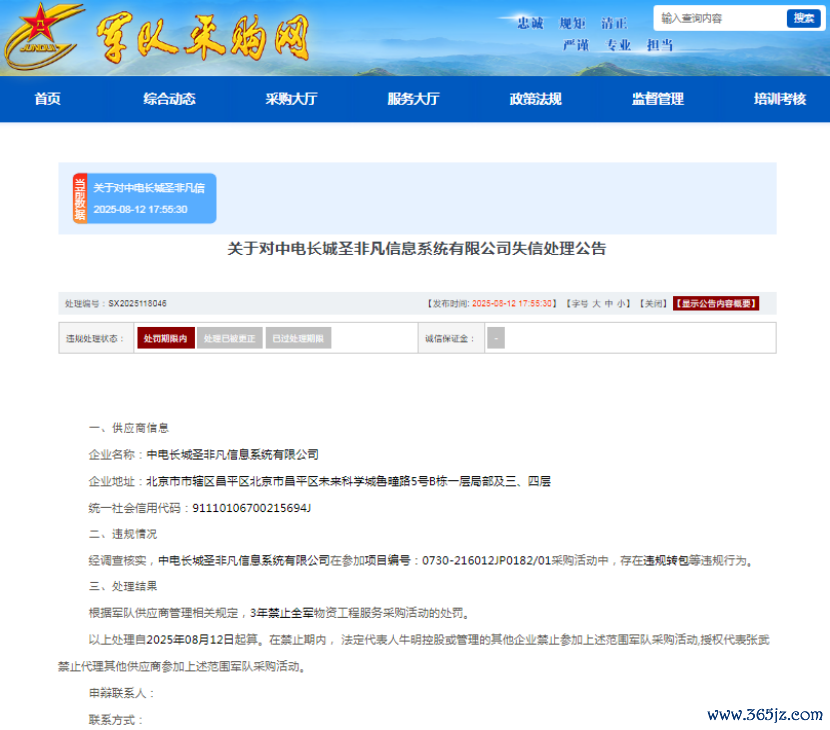The width and height of the screenshot is (830, 730).
Task: Go to 首页 home tab
Action: click(47, 99)
